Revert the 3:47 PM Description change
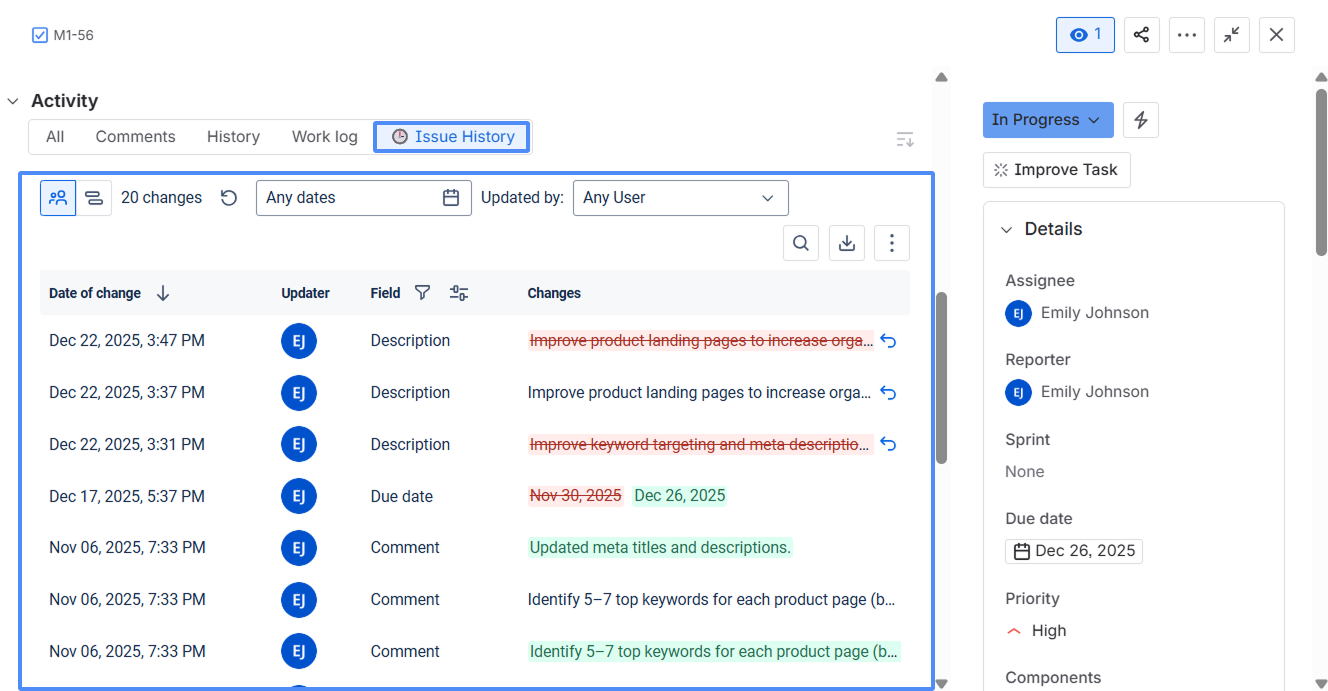The width and height of the screenshot is (1328, 691). click(x=888, y=341)
